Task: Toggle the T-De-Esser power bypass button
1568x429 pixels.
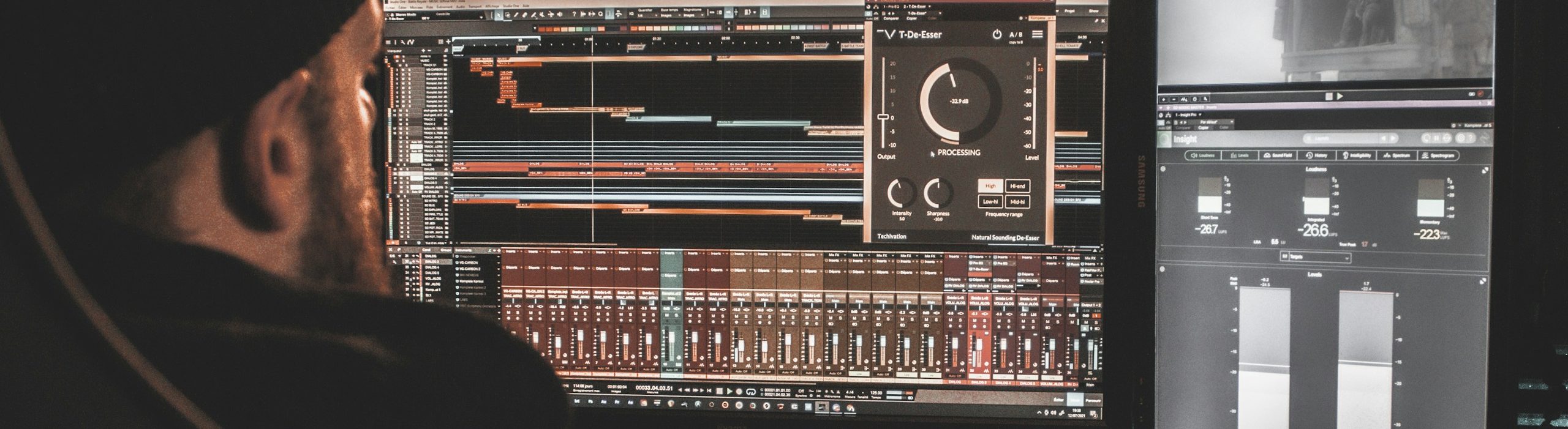Action: (997, 34)
